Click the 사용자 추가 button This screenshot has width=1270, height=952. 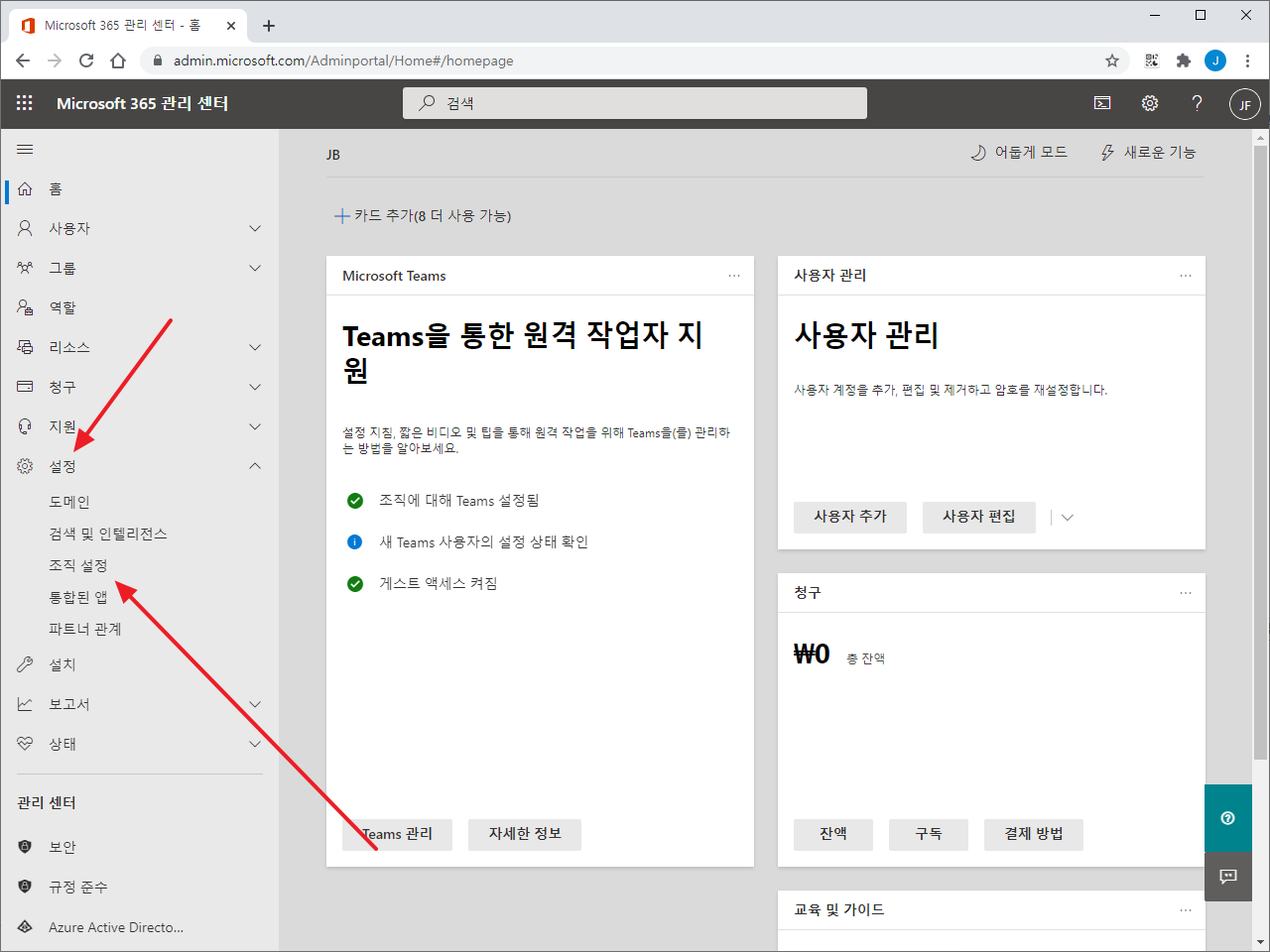click(x=850, y=517)
